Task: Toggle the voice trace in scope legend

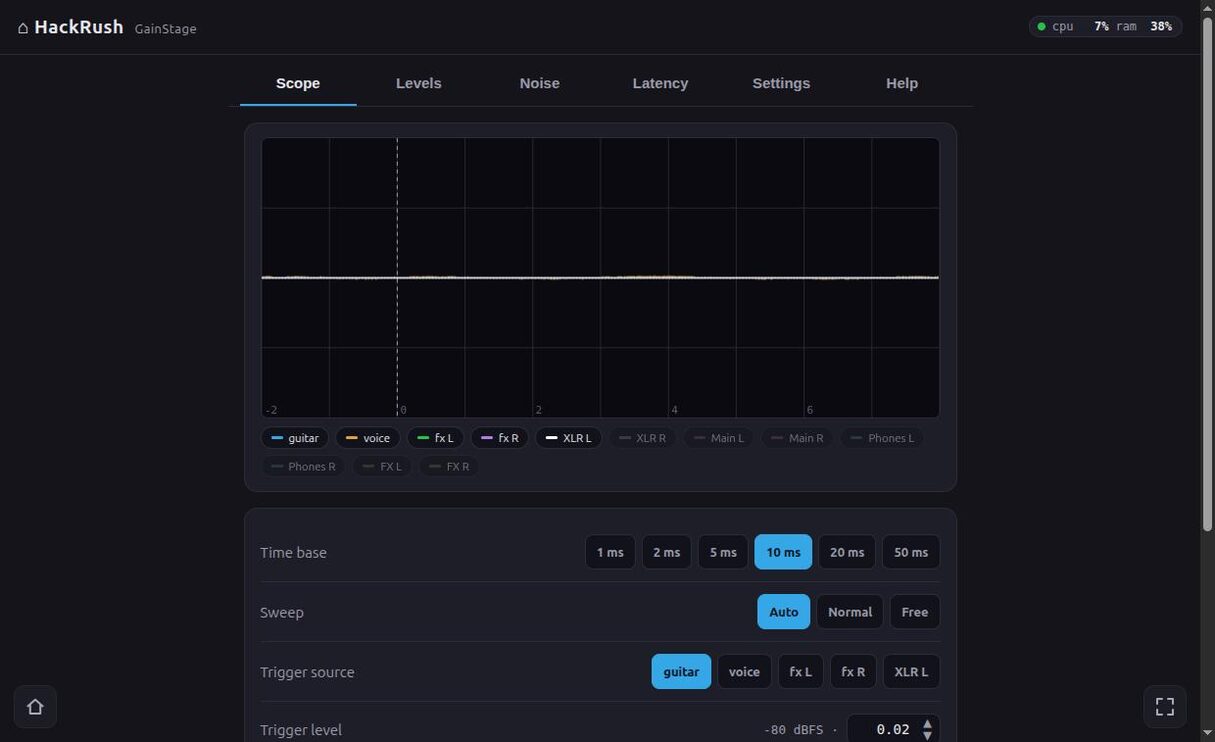Action: pyautogui.click(x=368, y=438)
